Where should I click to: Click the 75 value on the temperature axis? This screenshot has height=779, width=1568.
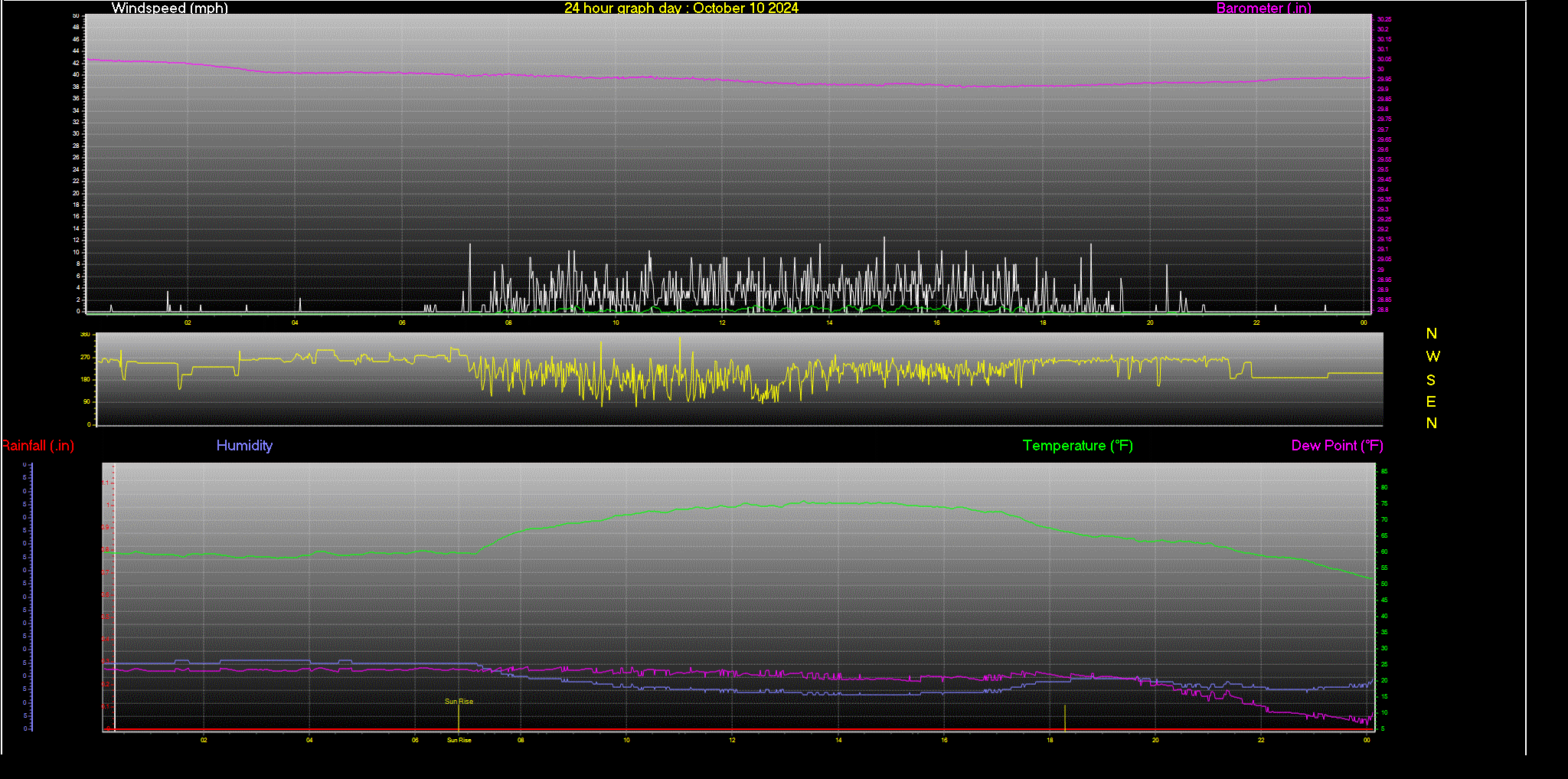pos(1384,503)
